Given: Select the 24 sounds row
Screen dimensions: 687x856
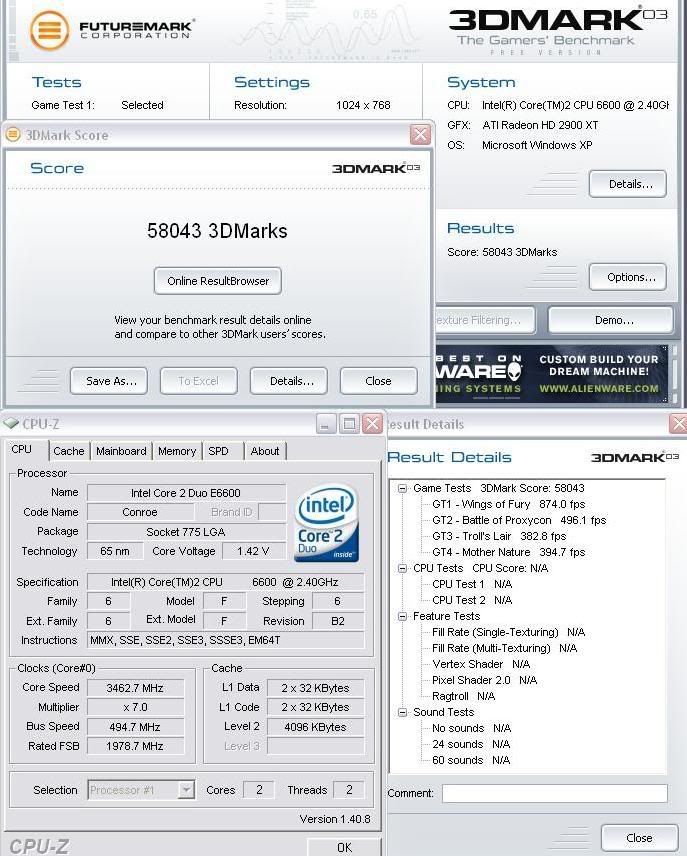Looking at the screenshot, I should [x=471, y=744].
